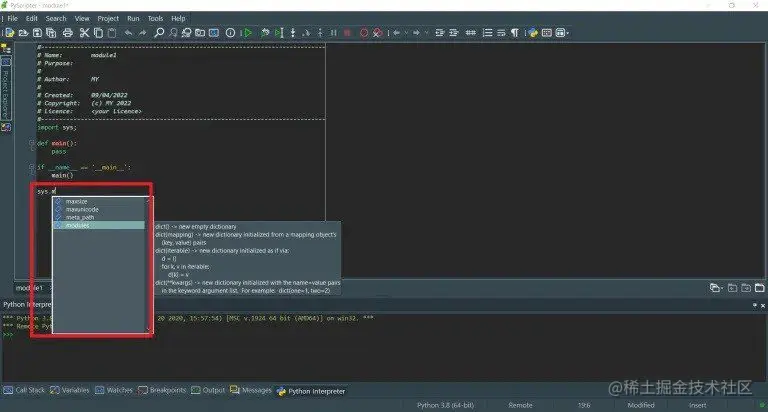Switch to the Messages tab
Image resolution: width=768 pixels, height=412 pixels.
point(251,390)
